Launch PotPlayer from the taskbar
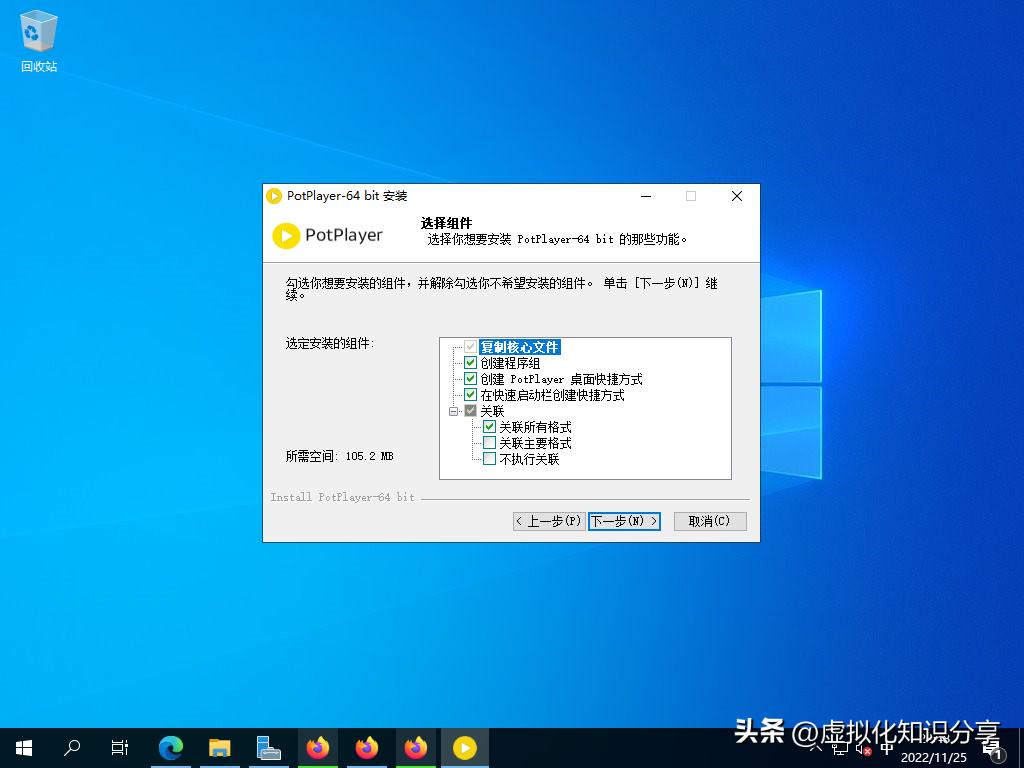This screenshot has width=1024, height=768. pos(465,747)
